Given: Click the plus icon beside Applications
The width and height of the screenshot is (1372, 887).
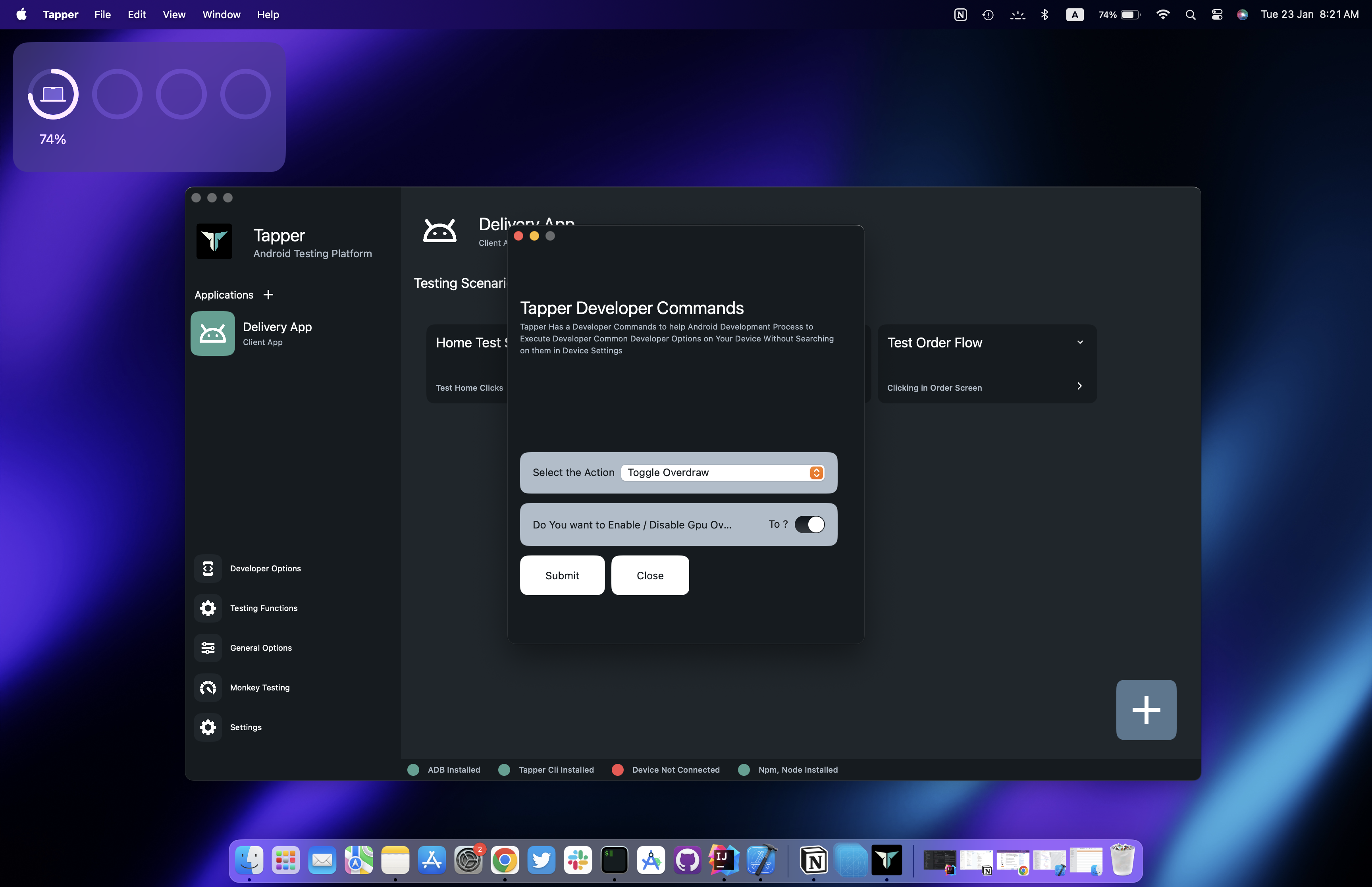Looking at the screenshot, I should [268, 295].
